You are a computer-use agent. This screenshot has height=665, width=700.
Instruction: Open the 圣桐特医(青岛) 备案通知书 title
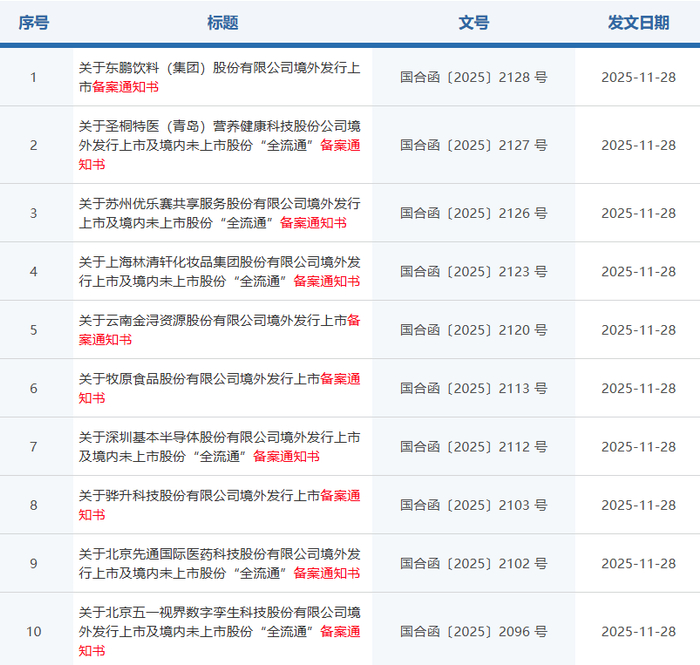(219, 145)
